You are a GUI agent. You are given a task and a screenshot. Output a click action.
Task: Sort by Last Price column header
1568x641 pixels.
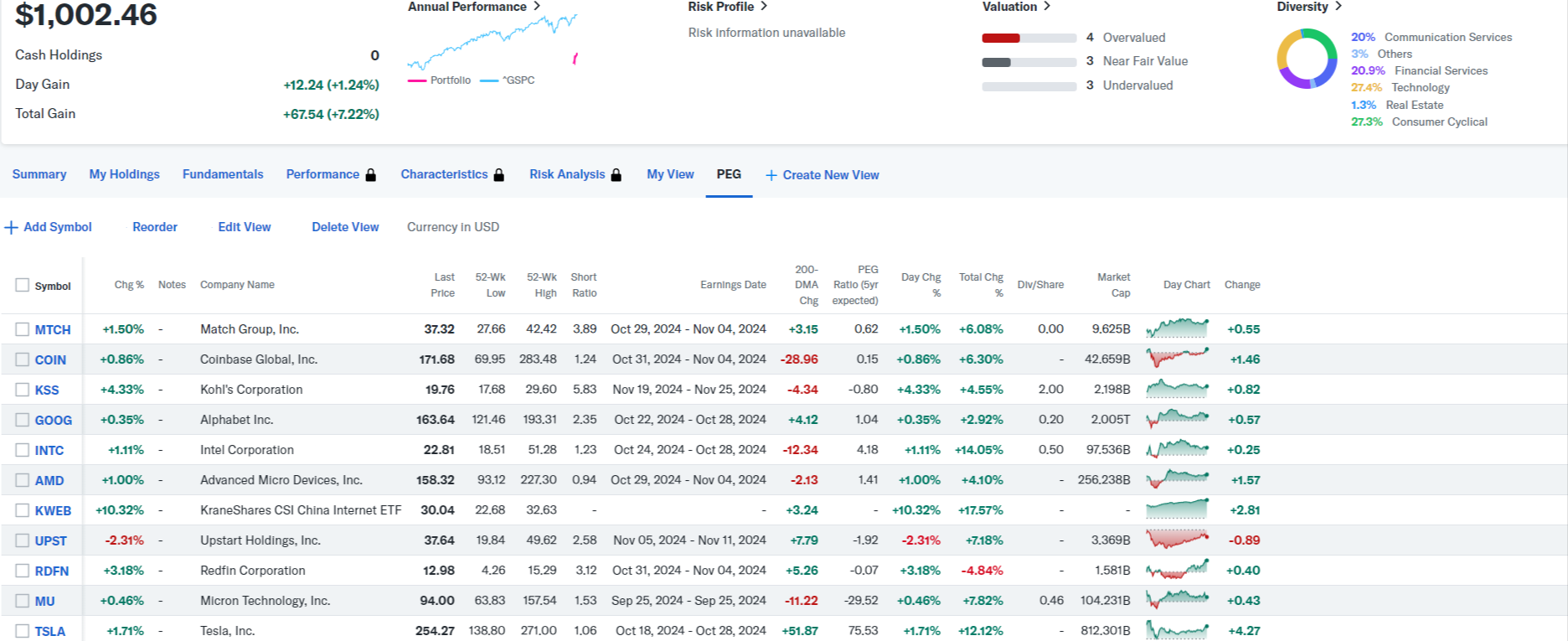pos(444,285)
